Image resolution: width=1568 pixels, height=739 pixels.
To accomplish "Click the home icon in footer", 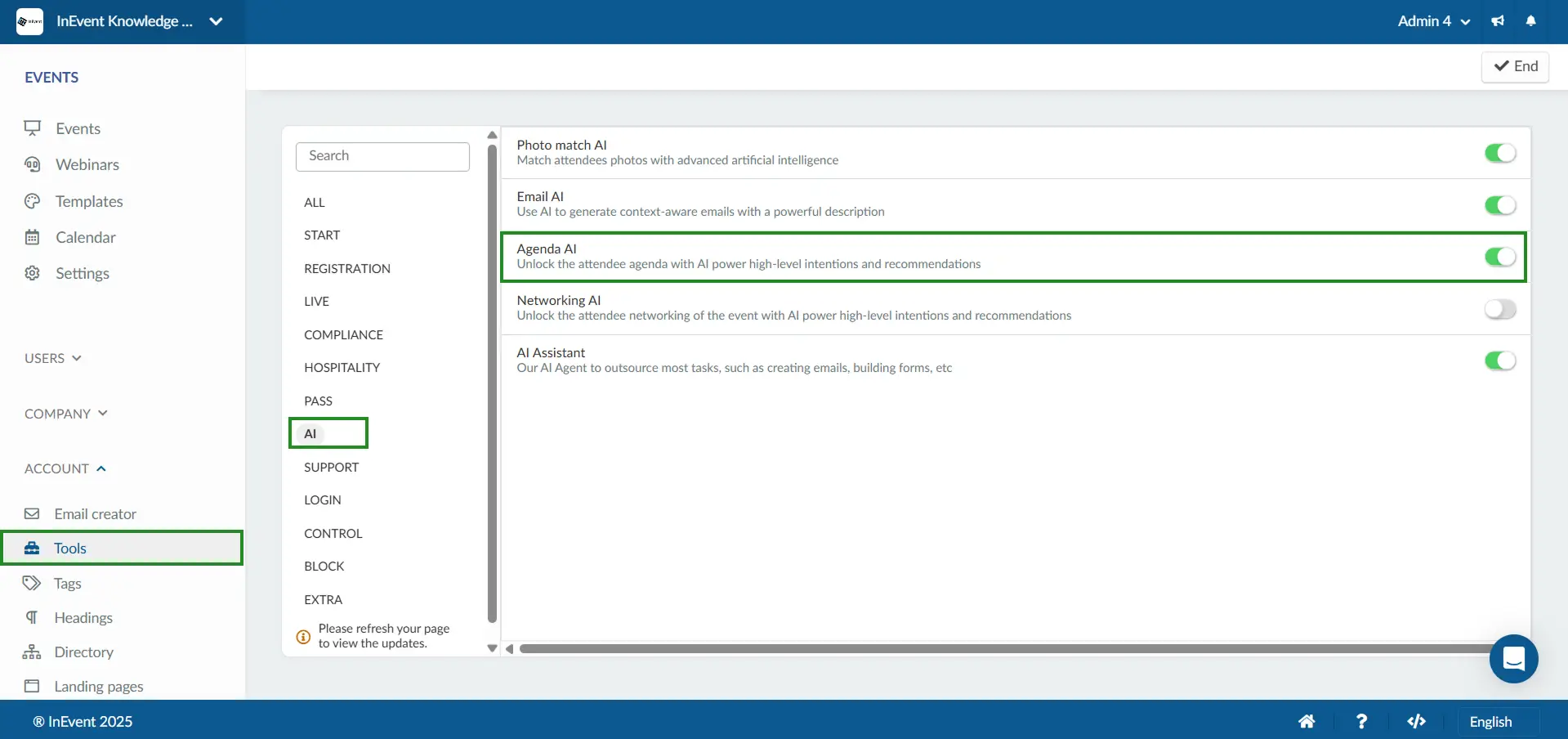I will click(1307, 722).
